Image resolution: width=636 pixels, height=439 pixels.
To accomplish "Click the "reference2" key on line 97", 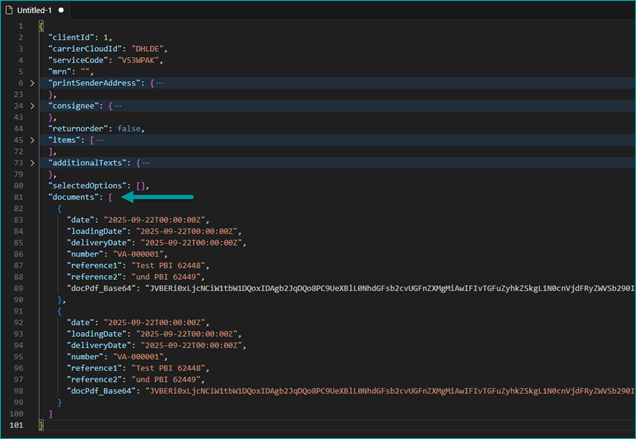I will pos(97,379).
